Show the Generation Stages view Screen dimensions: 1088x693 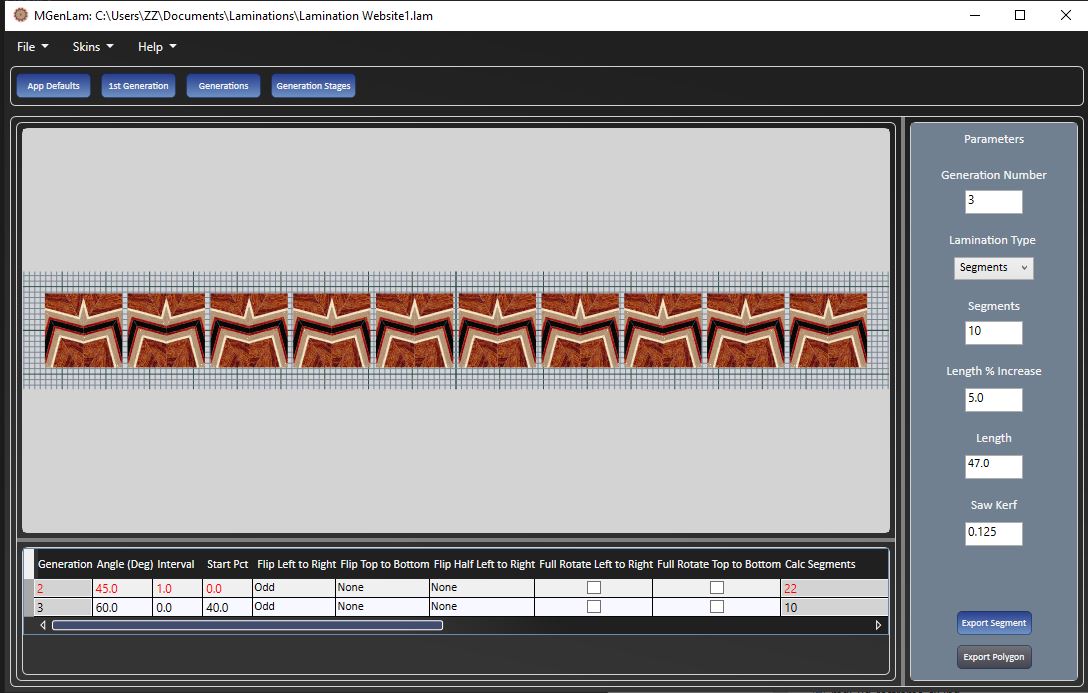(x=313, y=86)
